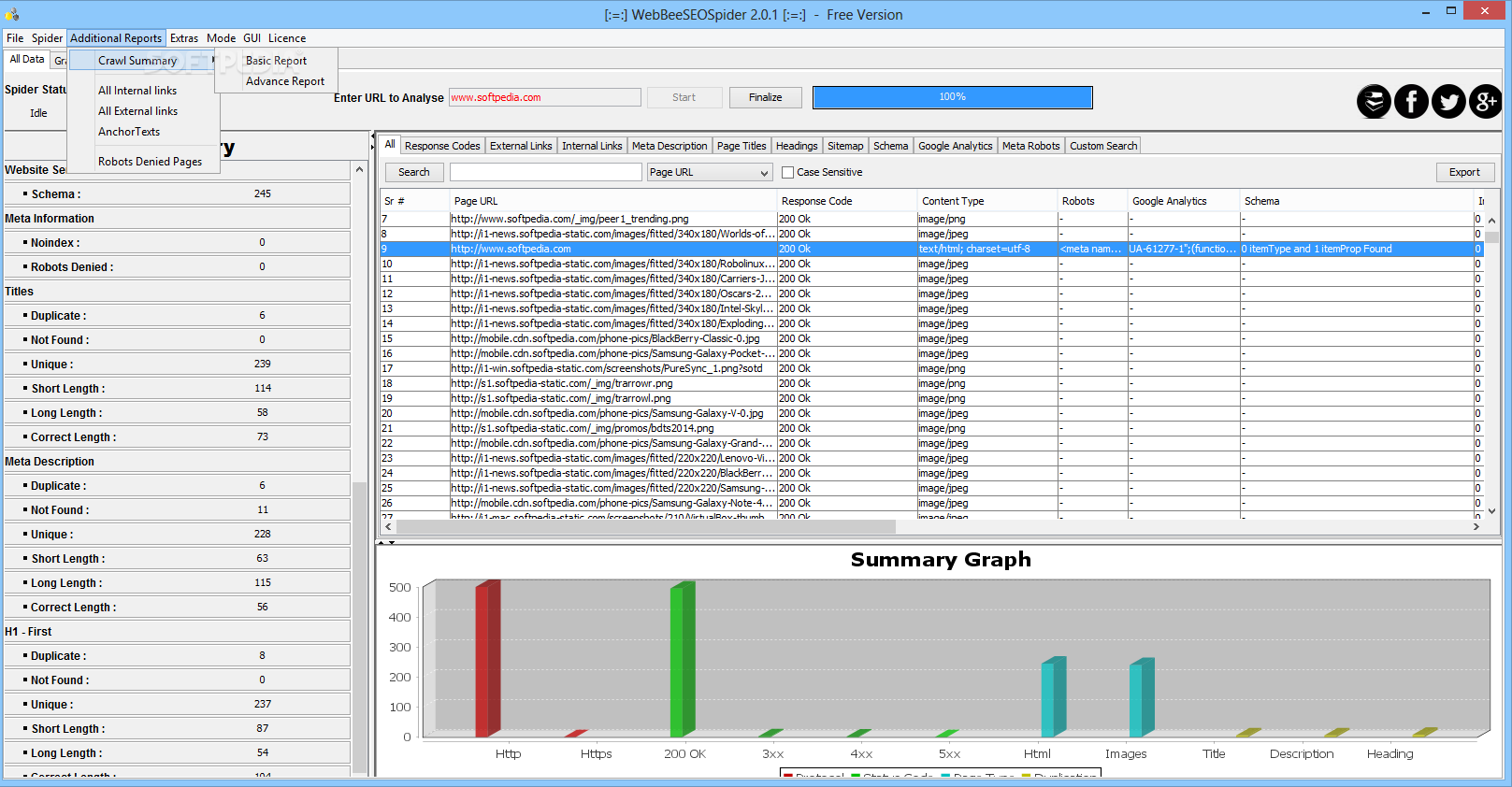Screen dimensions: 1512x787
Task: Open the GUI menu
Action: coord(252,38)
